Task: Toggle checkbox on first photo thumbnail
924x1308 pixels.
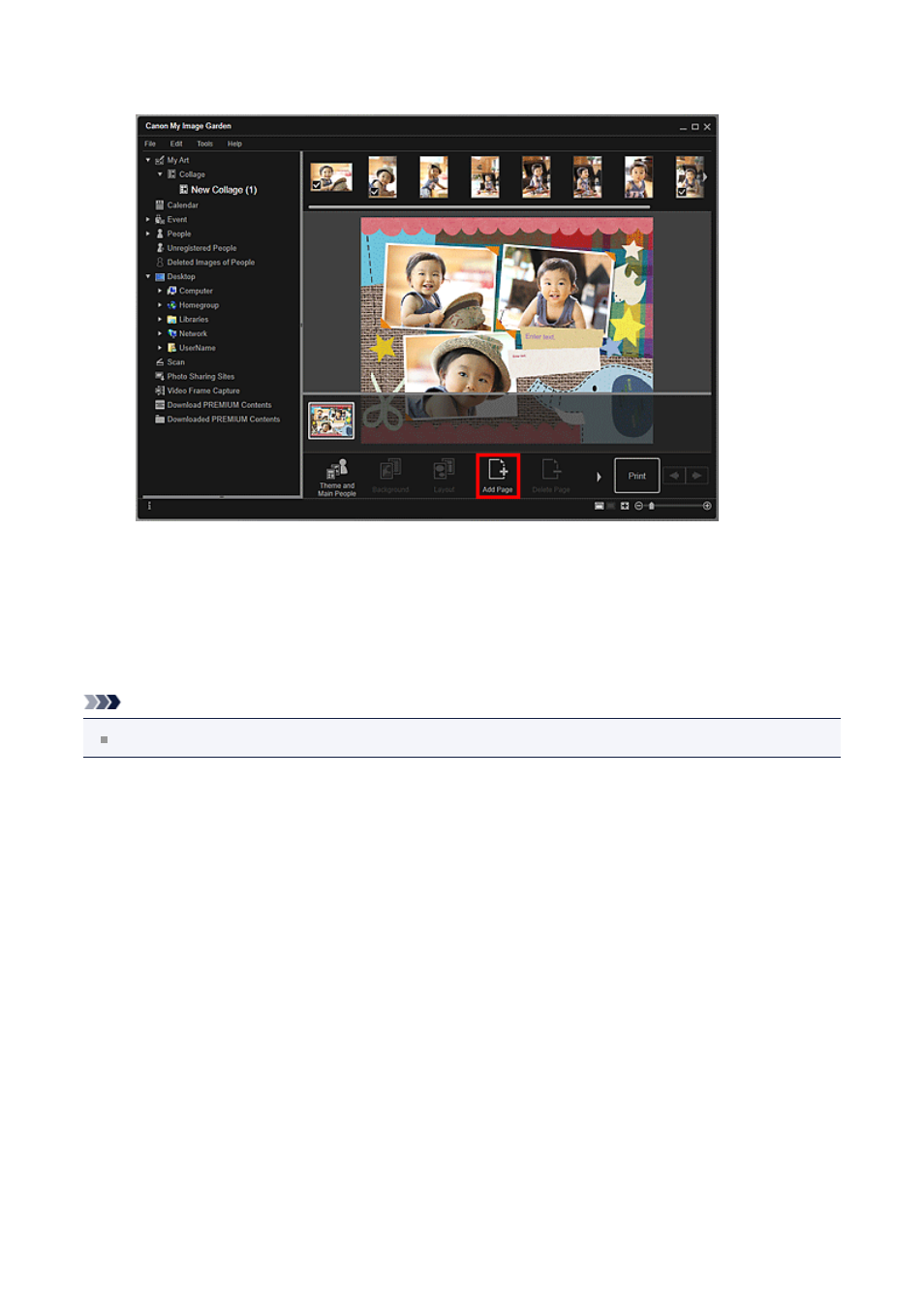Action: point(317,184)
